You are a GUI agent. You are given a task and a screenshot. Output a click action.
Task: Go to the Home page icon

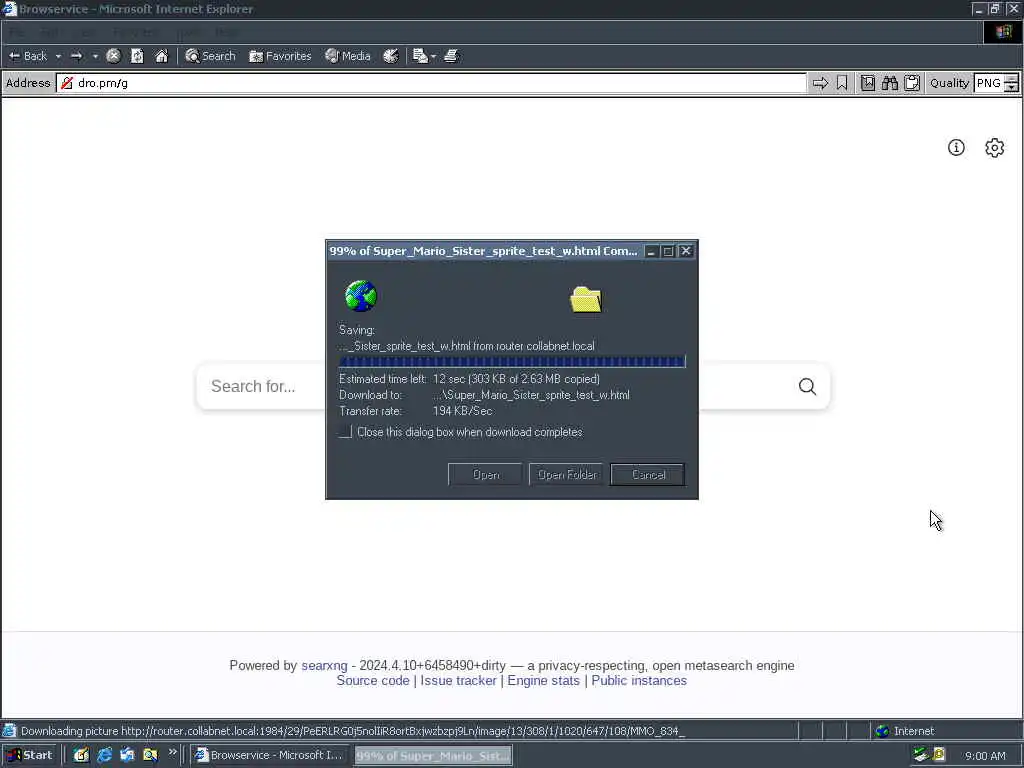(x=161, y=56)
